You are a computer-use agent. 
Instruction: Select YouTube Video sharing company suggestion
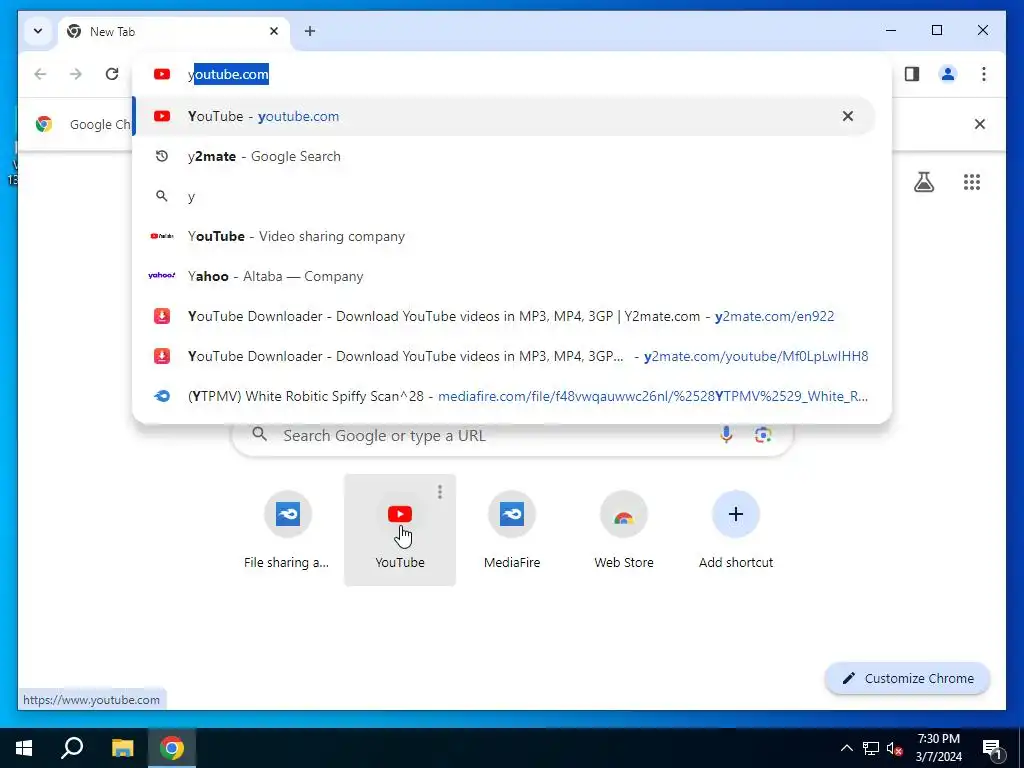(504, 236)
